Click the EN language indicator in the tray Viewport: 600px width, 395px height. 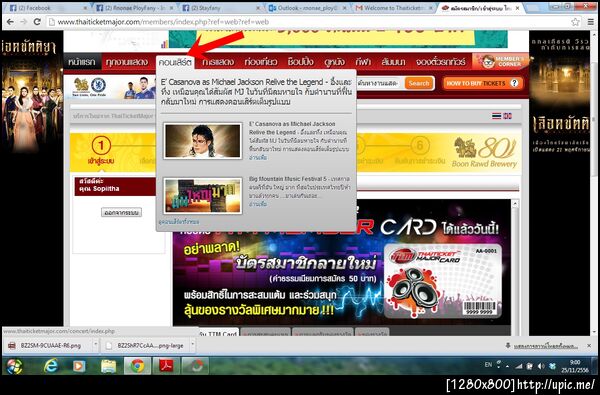488,365
